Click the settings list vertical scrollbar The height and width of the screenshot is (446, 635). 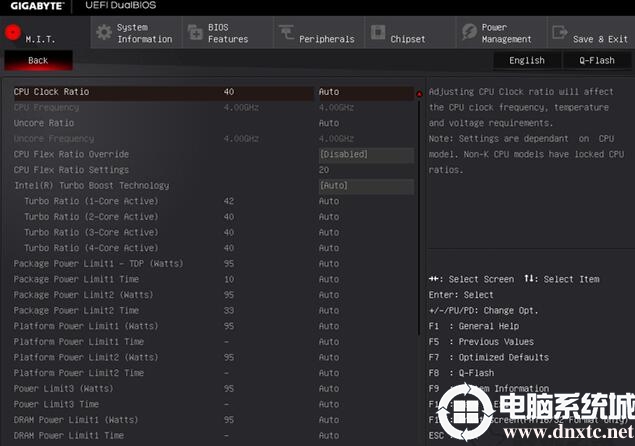[x=419, y=217]
